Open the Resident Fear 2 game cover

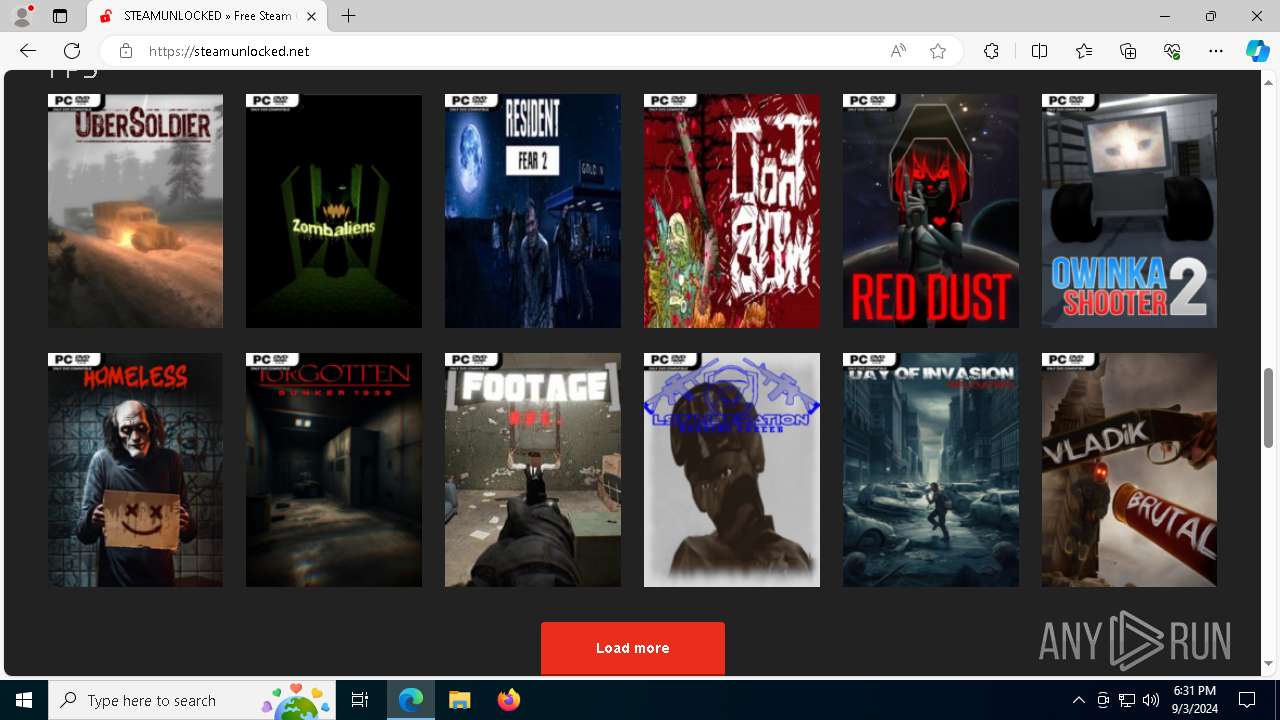tap(533, 211)
